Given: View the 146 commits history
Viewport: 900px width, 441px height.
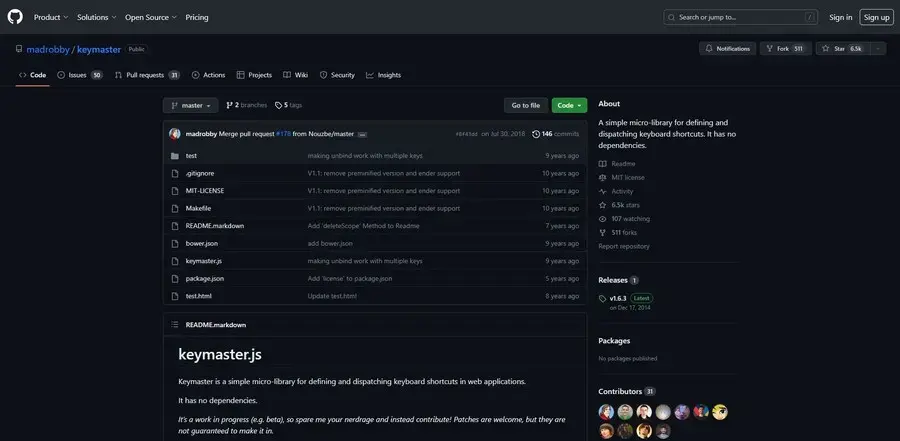Looking at the screenshot, I should coord(556,134).
